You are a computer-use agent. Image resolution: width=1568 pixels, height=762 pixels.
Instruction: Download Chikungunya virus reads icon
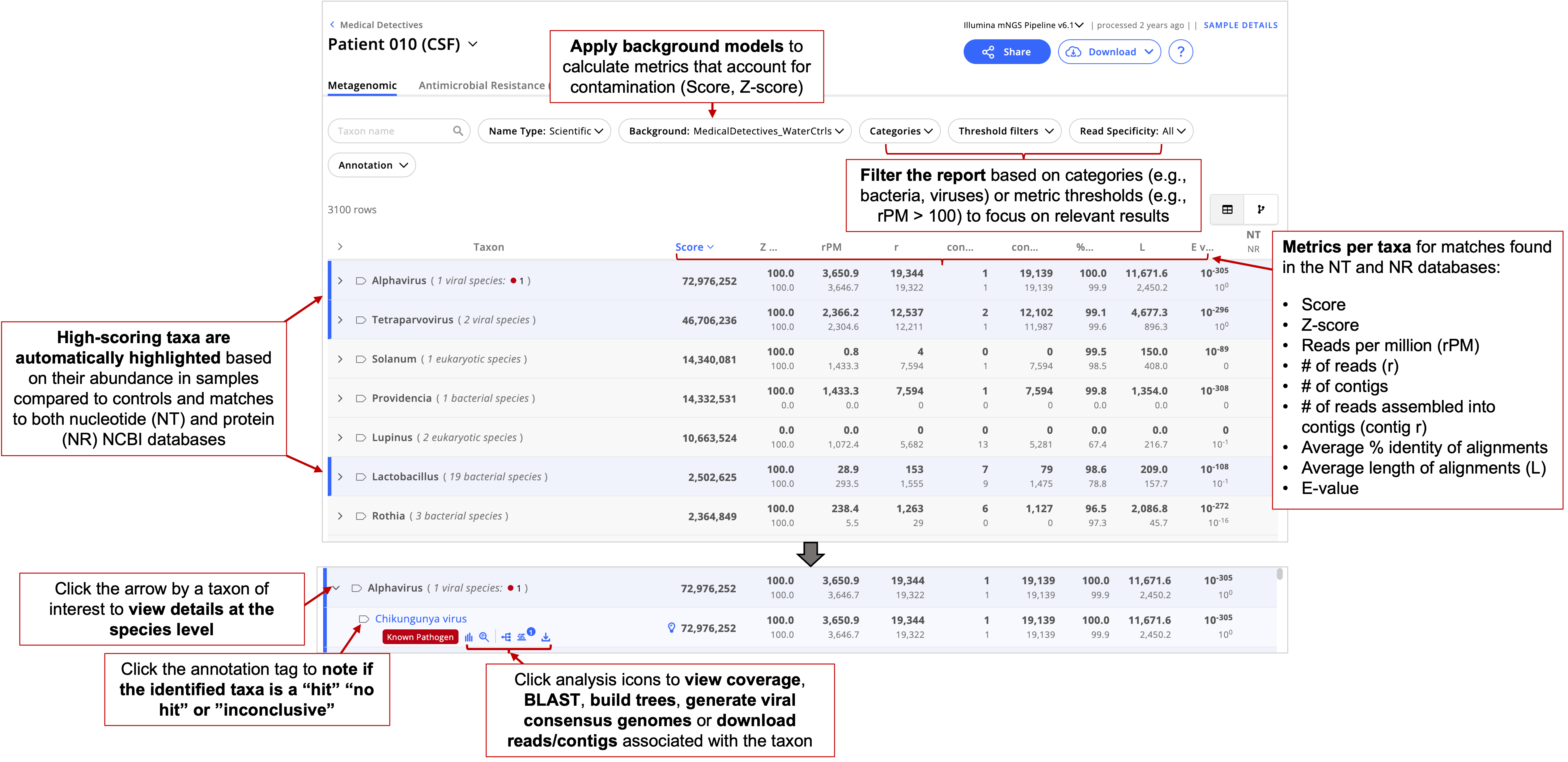(x=546, y=636)
